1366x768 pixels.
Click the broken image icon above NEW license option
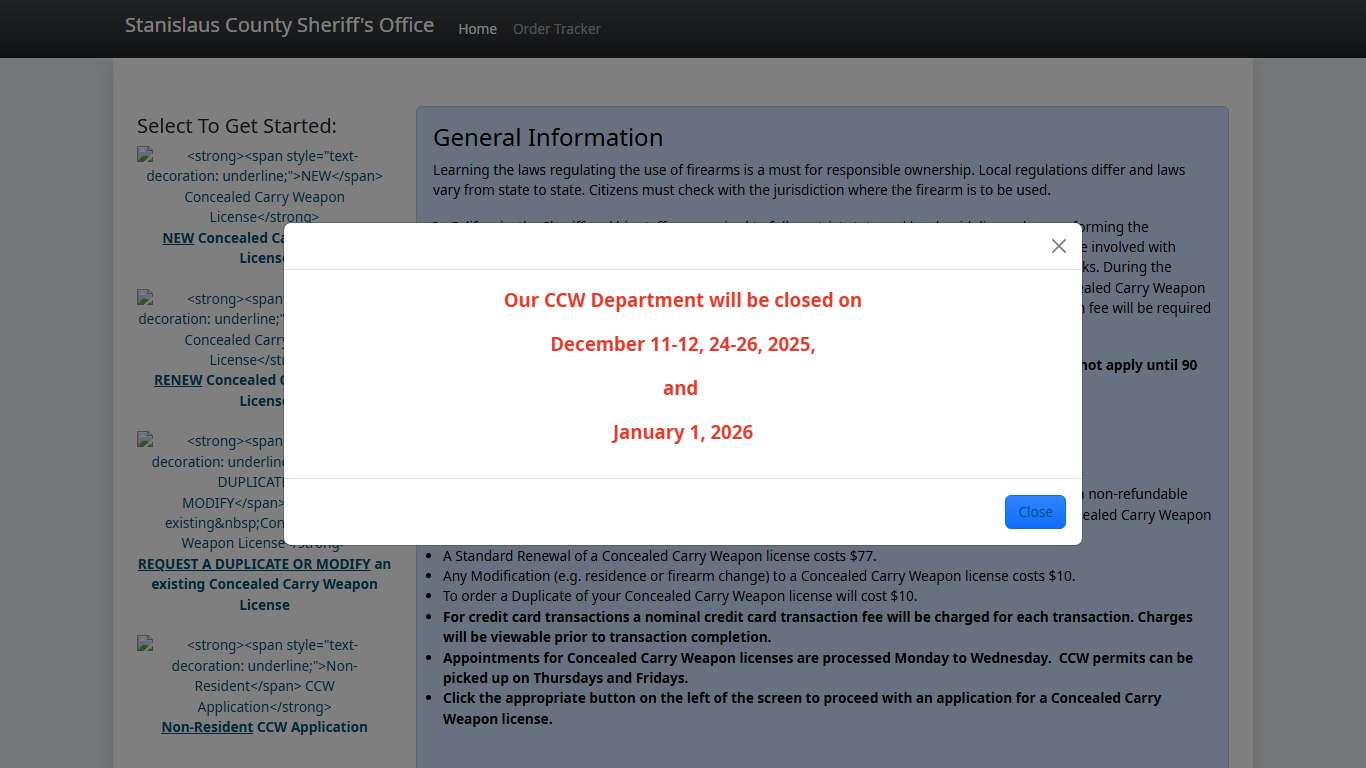pyautogui.click(x=146, y=155)
